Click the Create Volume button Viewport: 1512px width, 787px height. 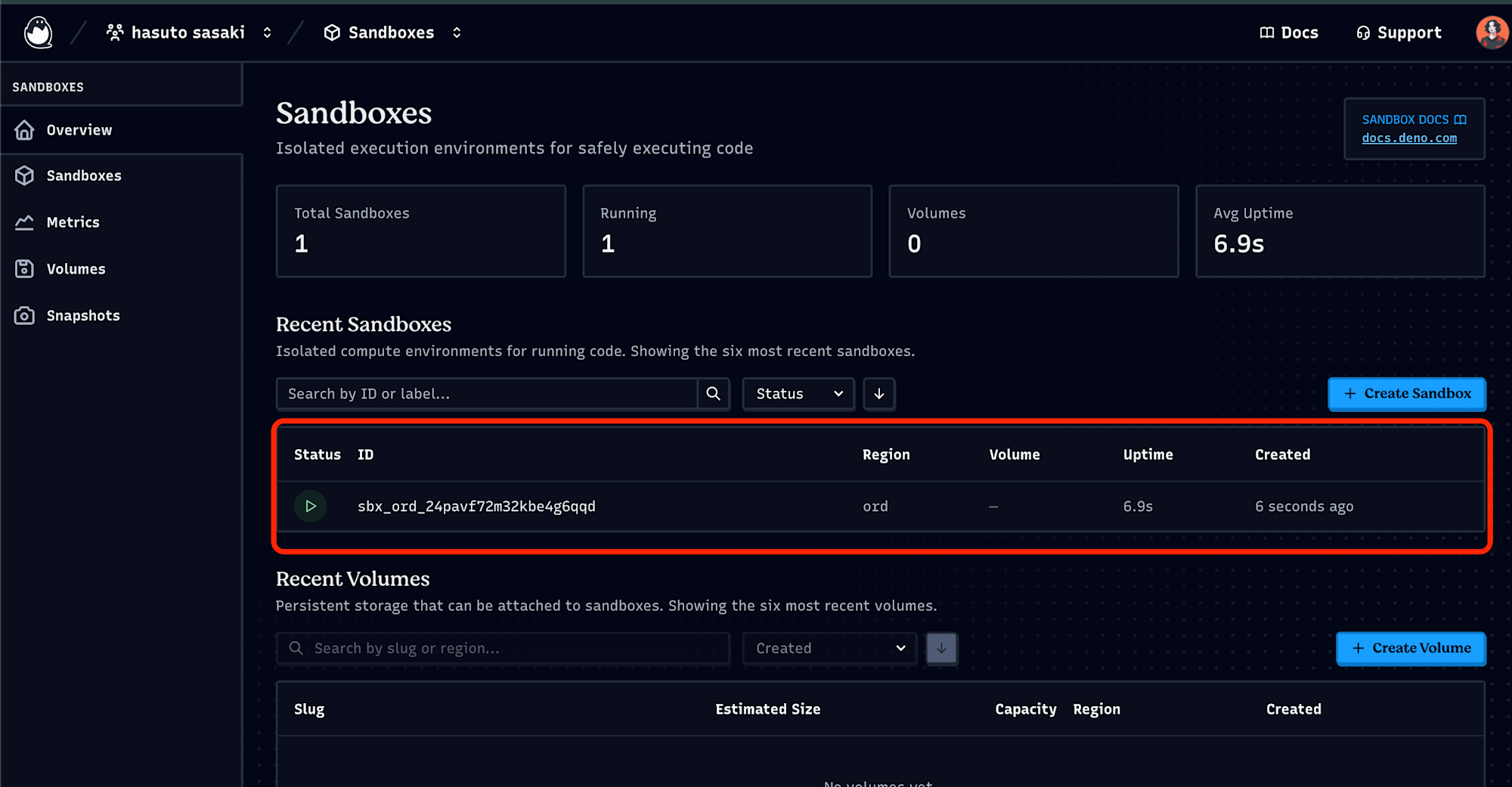click(x=1411, y=649)
